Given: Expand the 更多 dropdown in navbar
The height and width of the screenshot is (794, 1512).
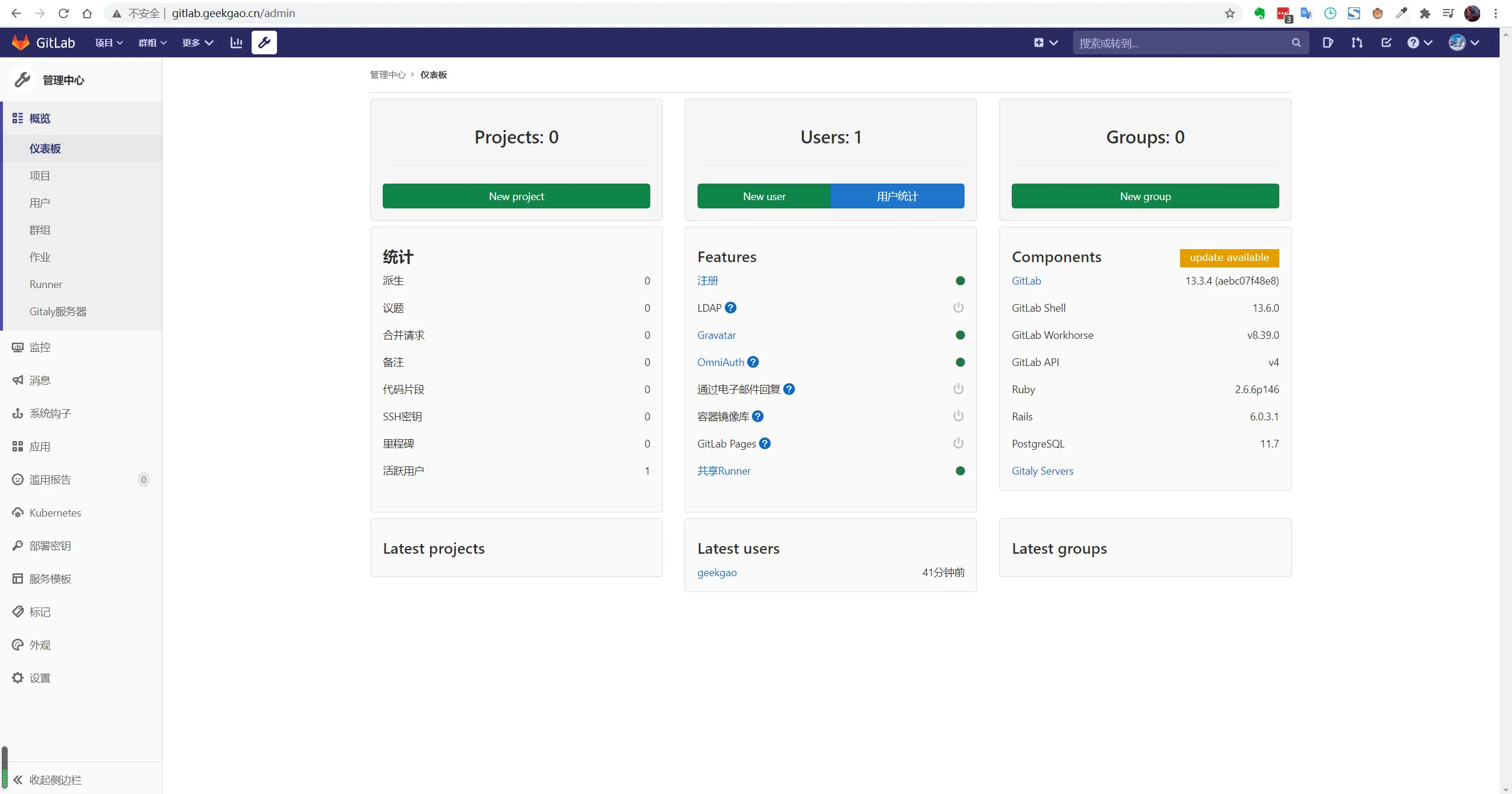Looking at the screenshot, I should [197, 43].
